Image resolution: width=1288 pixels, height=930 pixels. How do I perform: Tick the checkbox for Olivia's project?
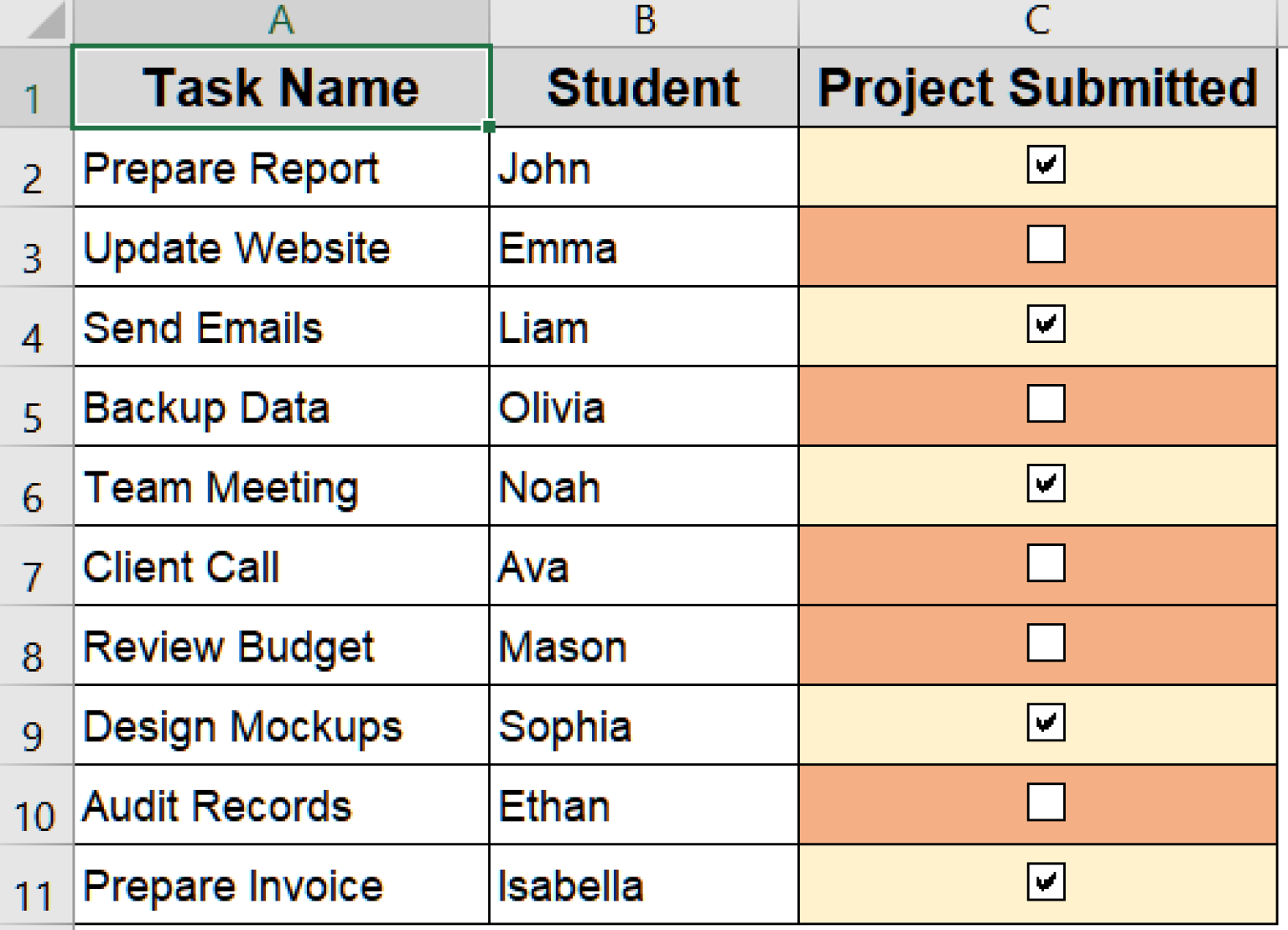click(1046, 404)
